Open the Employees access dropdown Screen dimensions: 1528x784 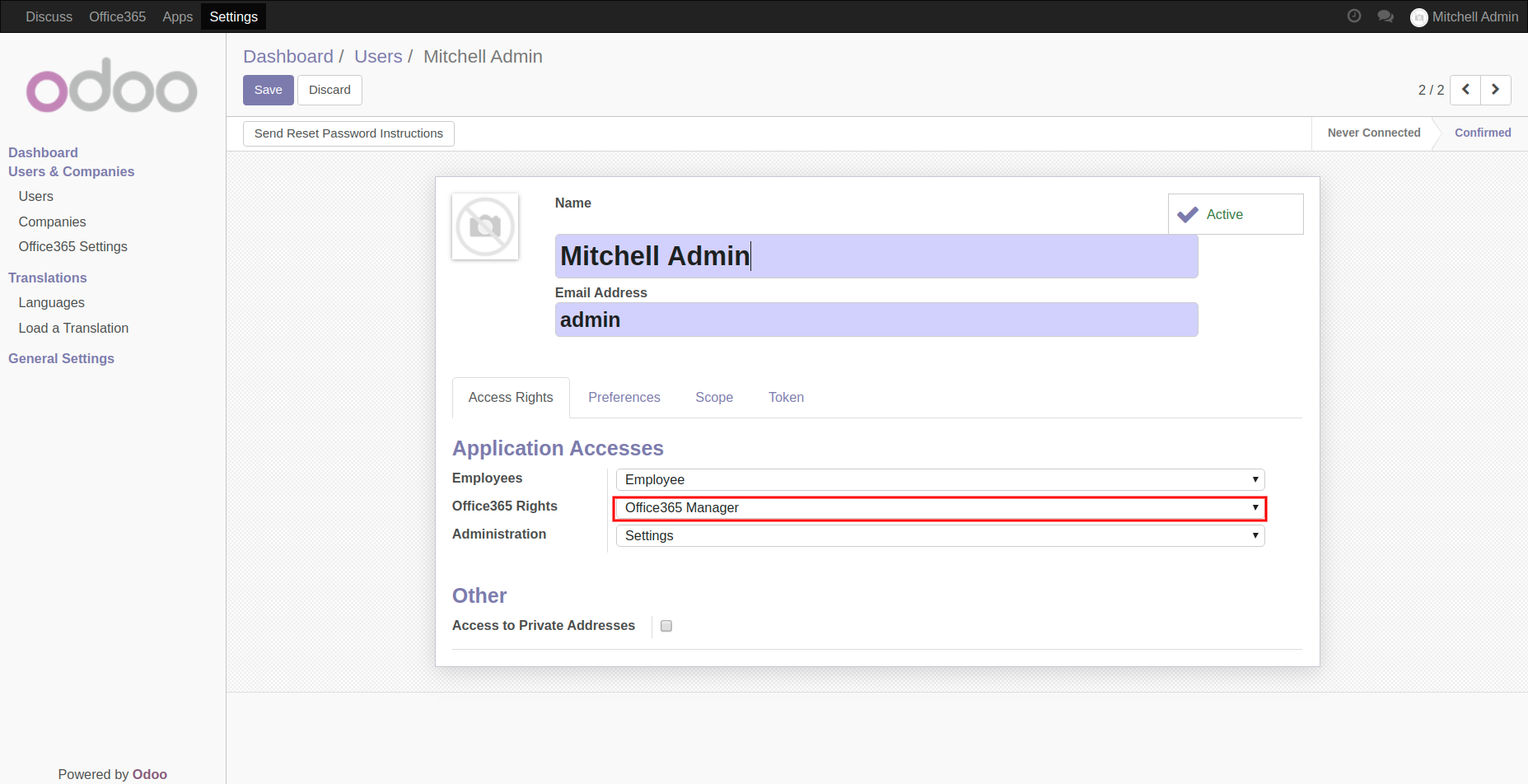point(940,480)
